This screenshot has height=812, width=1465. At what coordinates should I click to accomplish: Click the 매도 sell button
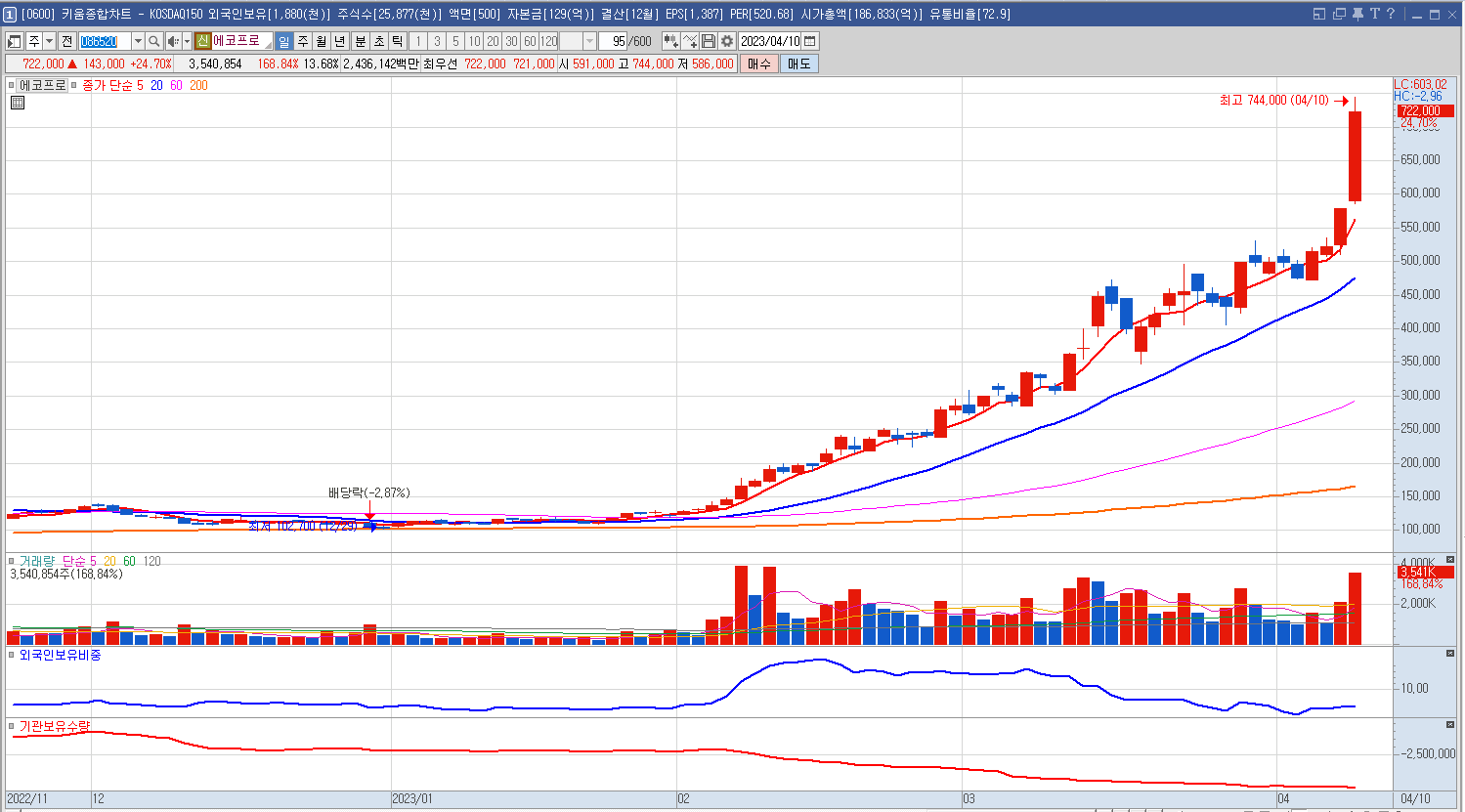click(798, 64)
